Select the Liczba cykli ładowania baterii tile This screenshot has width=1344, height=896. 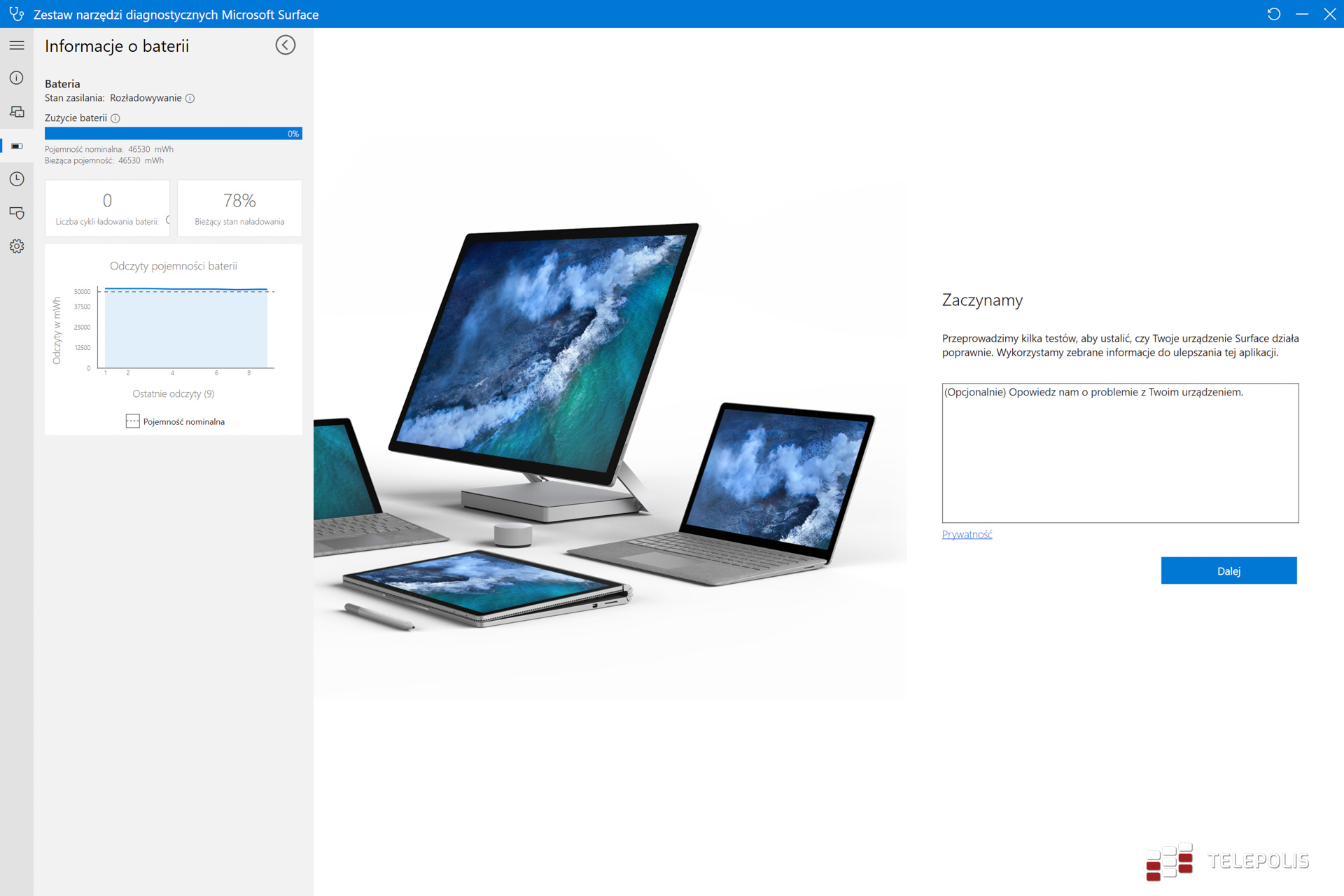[107, 208]
